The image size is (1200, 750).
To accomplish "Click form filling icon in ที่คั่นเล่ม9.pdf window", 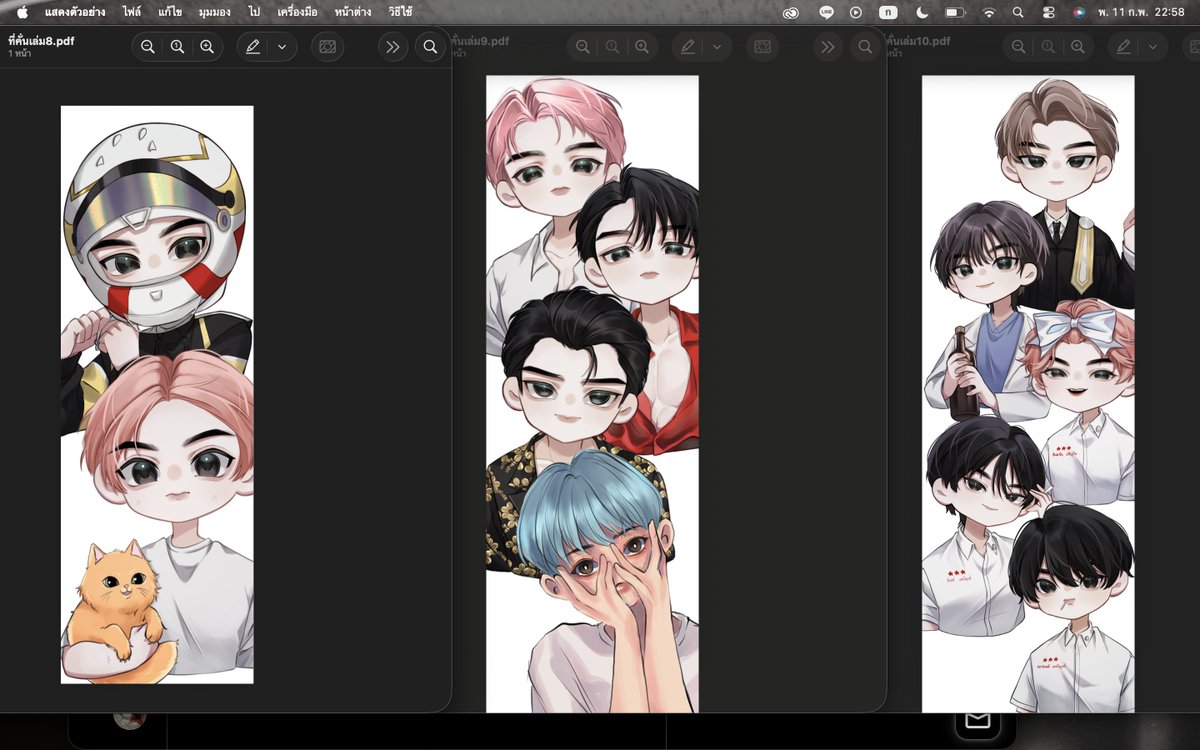I will [761, 47].
